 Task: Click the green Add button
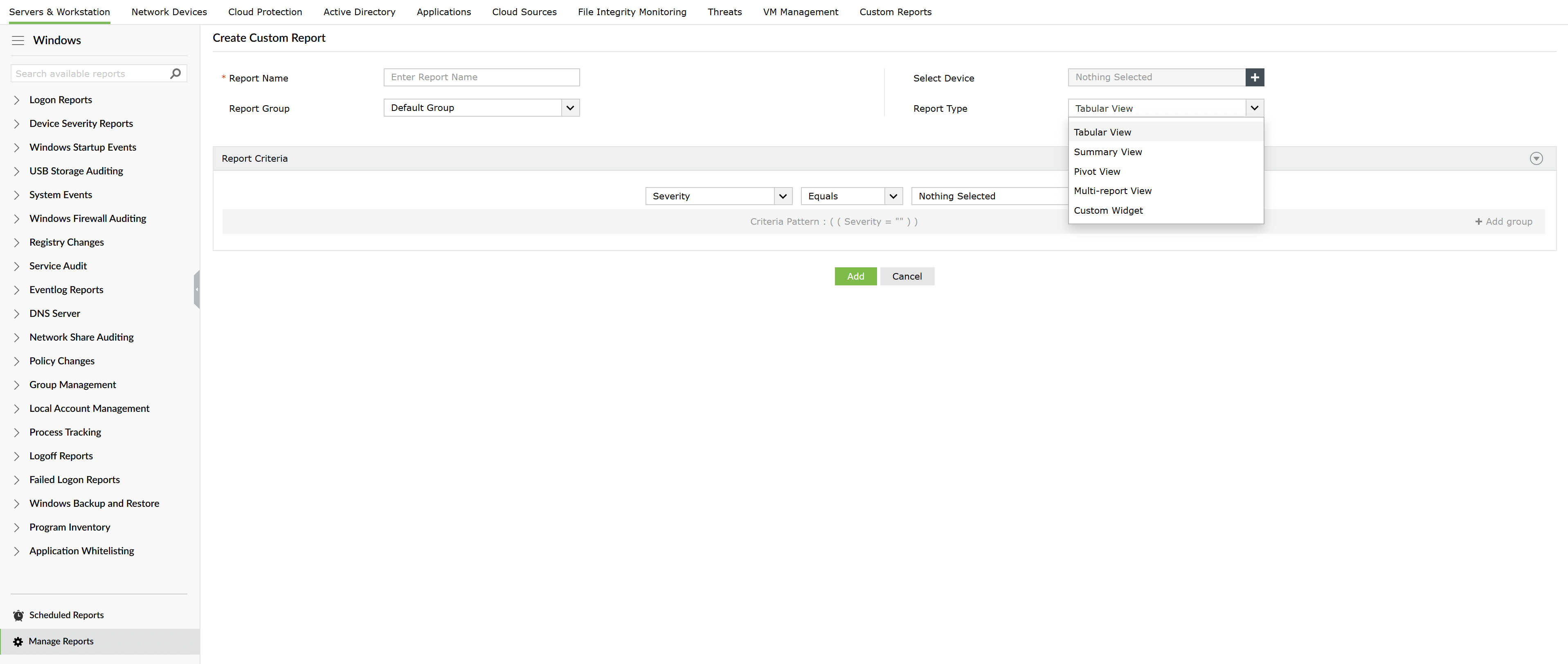pyautogui.click(x=855, y=277)
